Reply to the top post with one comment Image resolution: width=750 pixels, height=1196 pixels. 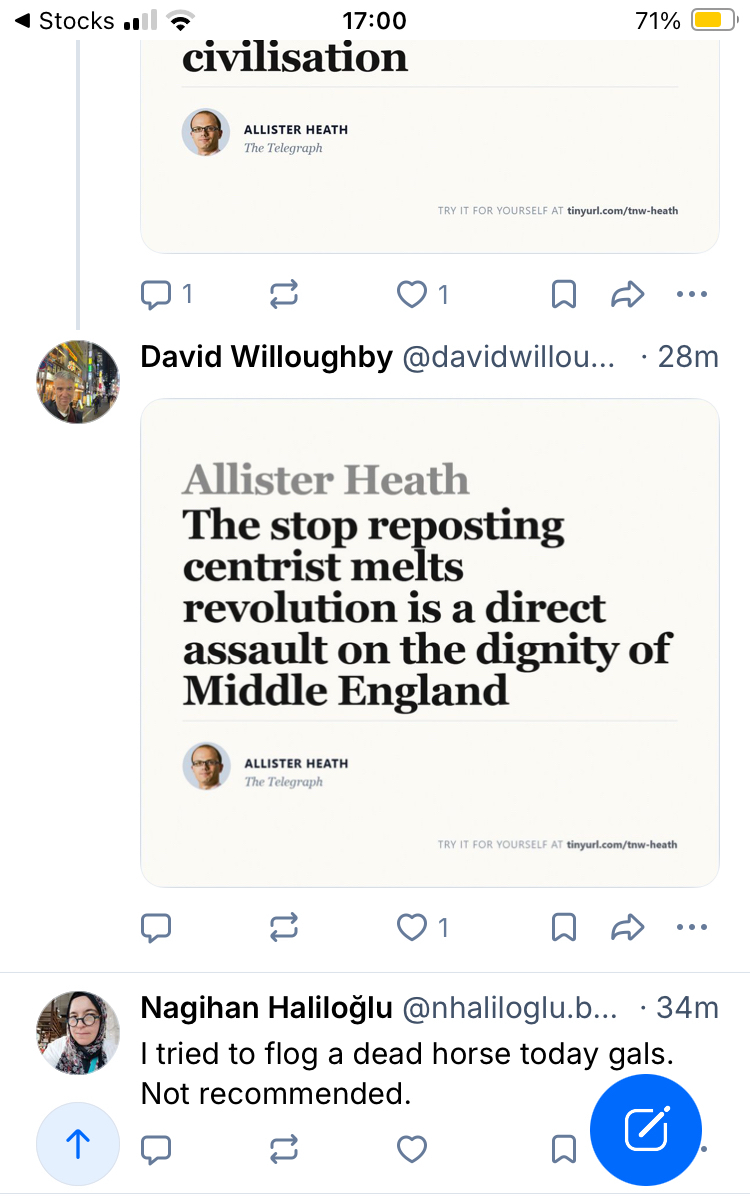(155, 294)
